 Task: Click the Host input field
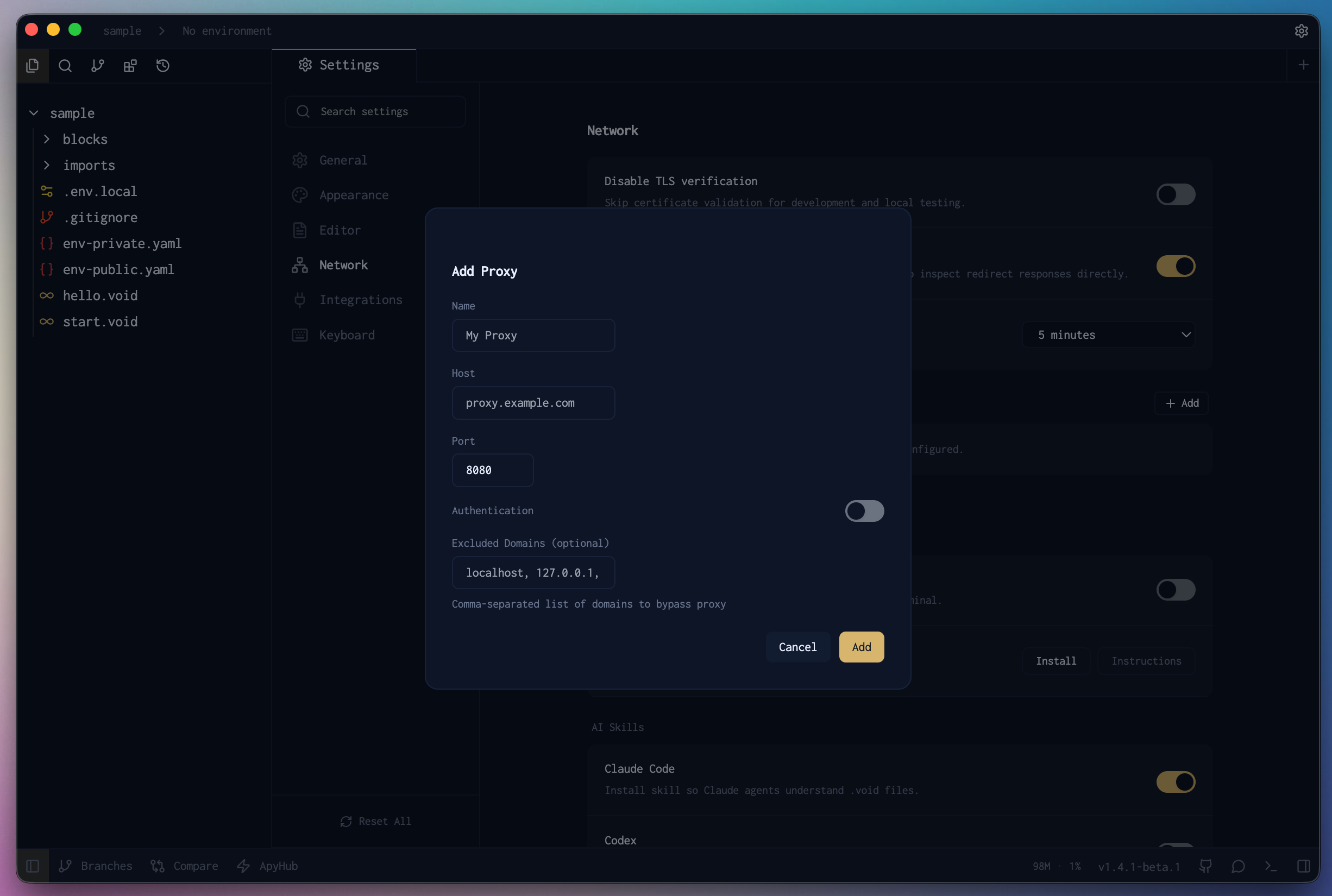pyautogui.click(x=533, y=403)
